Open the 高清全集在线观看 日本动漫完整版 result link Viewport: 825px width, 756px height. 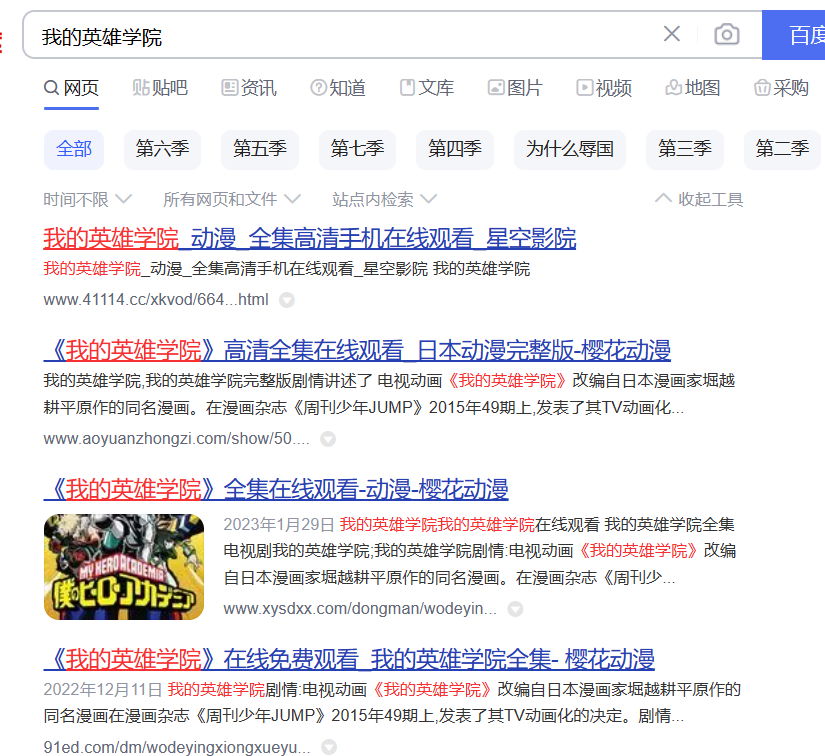pyautogui.click(x=357, y=351)
